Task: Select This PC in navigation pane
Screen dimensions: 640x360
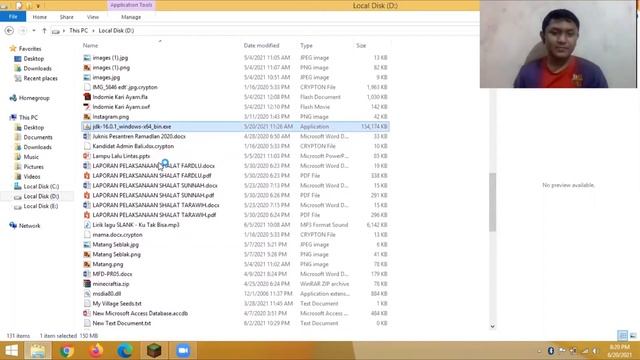Action: point(28,118)
